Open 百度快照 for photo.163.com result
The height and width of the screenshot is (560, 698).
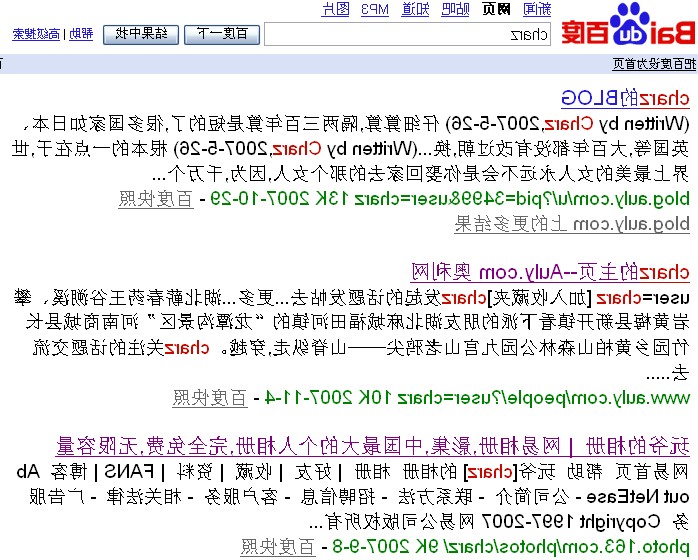[x=278, y=547]
